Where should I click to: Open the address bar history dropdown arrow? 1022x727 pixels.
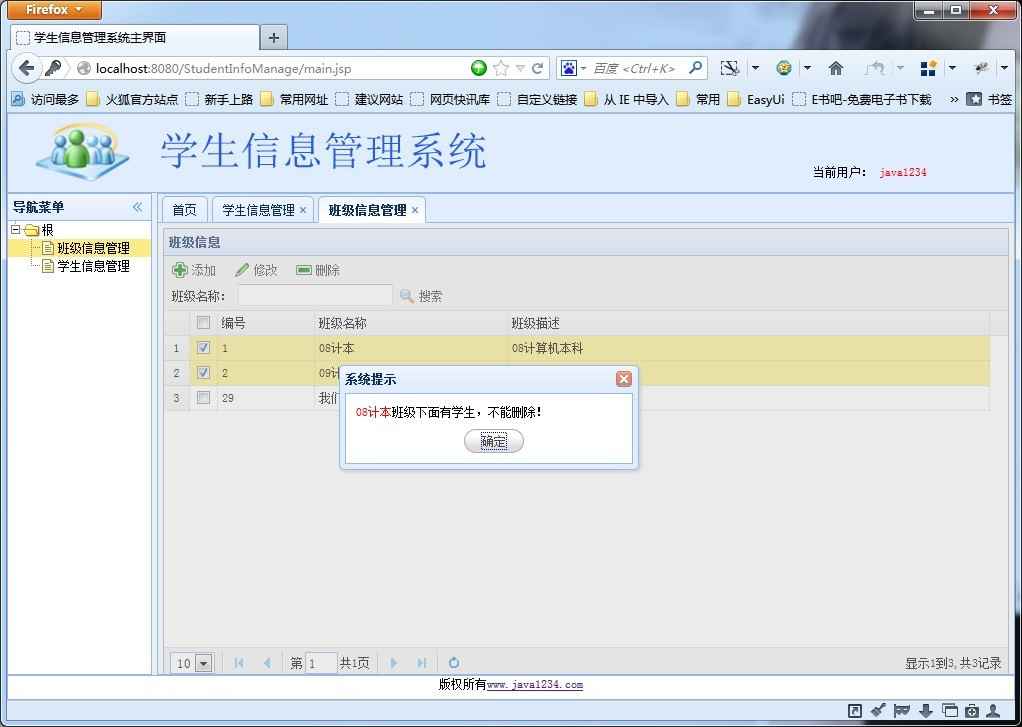point(520,68)
